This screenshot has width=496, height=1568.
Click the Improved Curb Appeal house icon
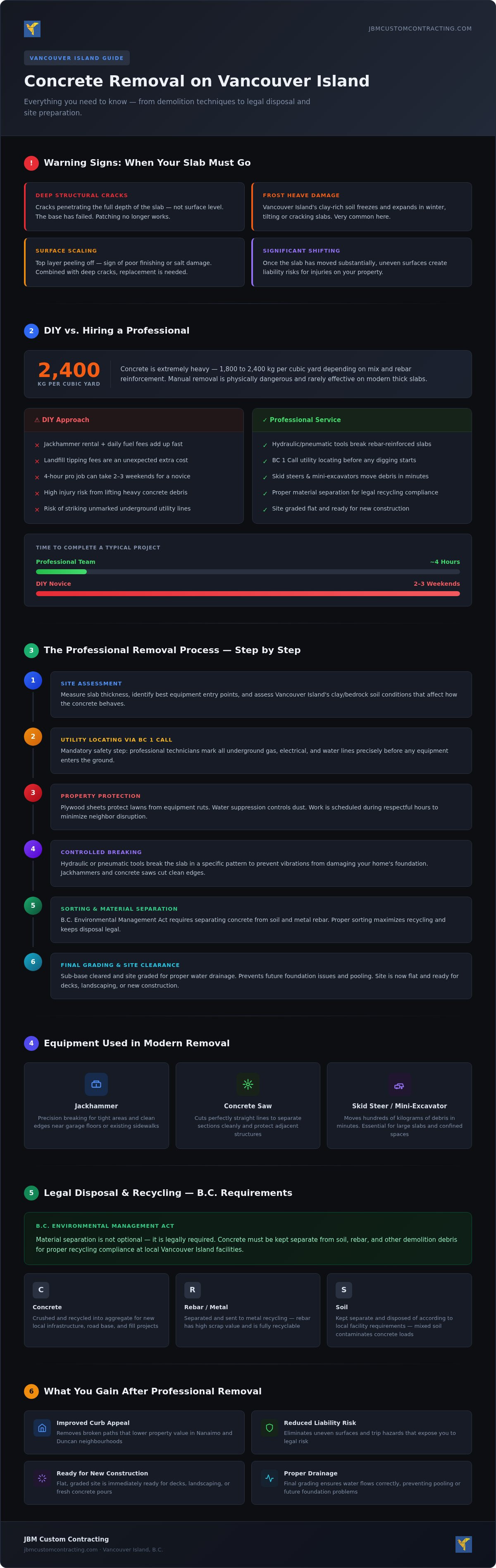[42, 1428]
